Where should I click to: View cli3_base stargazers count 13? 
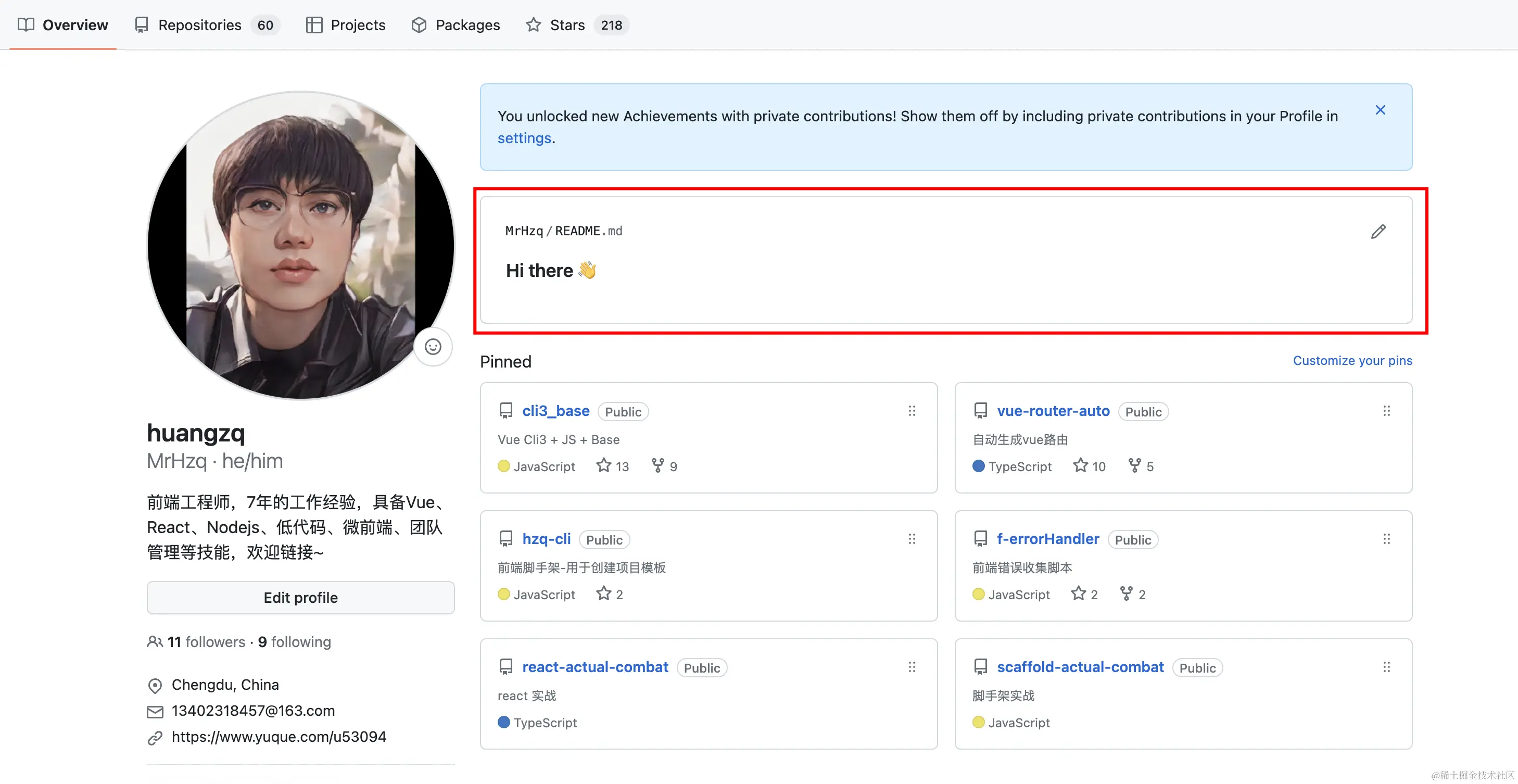pyautogui.click(x=613, y=466)
